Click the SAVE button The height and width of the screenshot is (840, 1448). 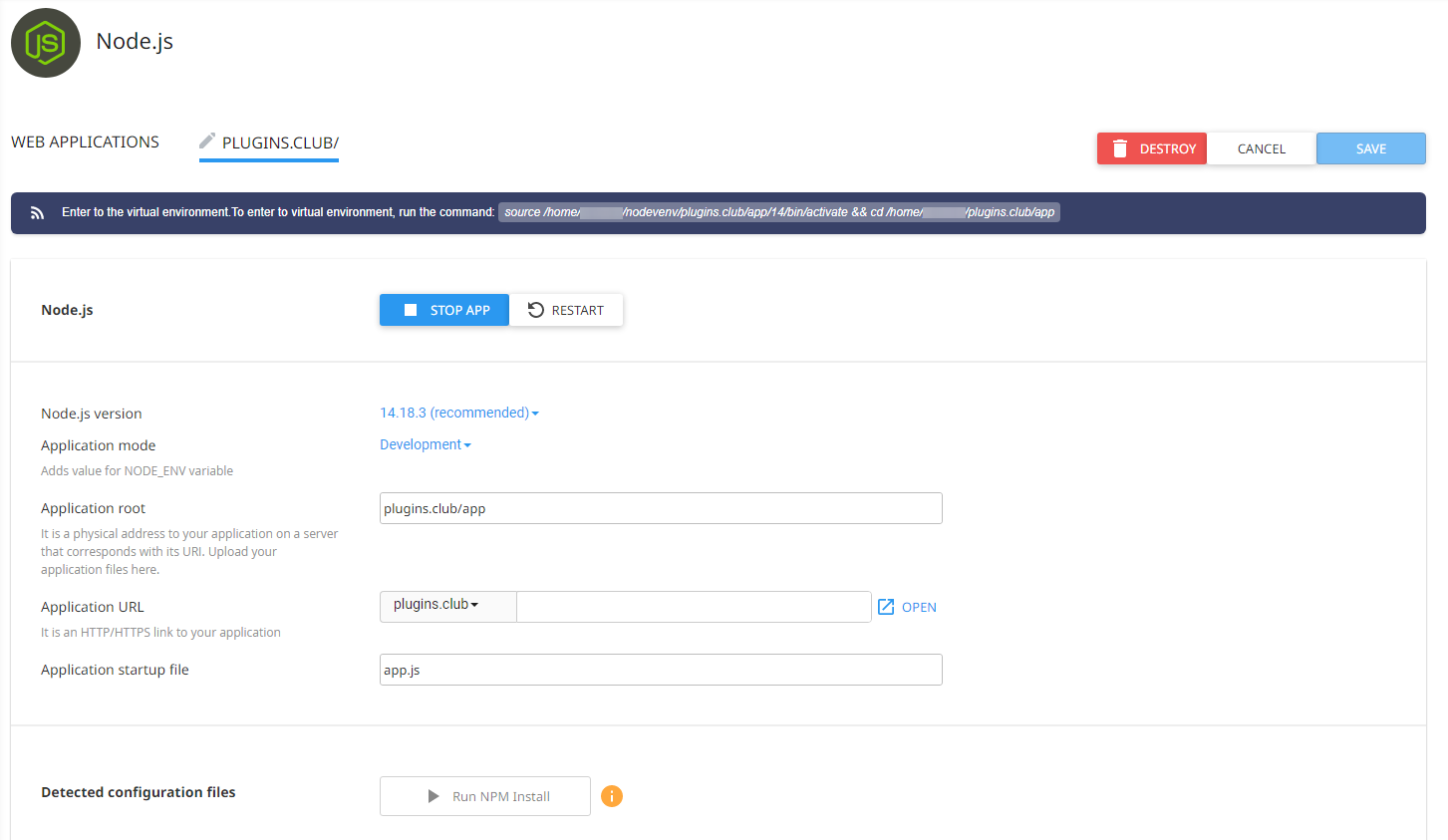click(1371, 148)
